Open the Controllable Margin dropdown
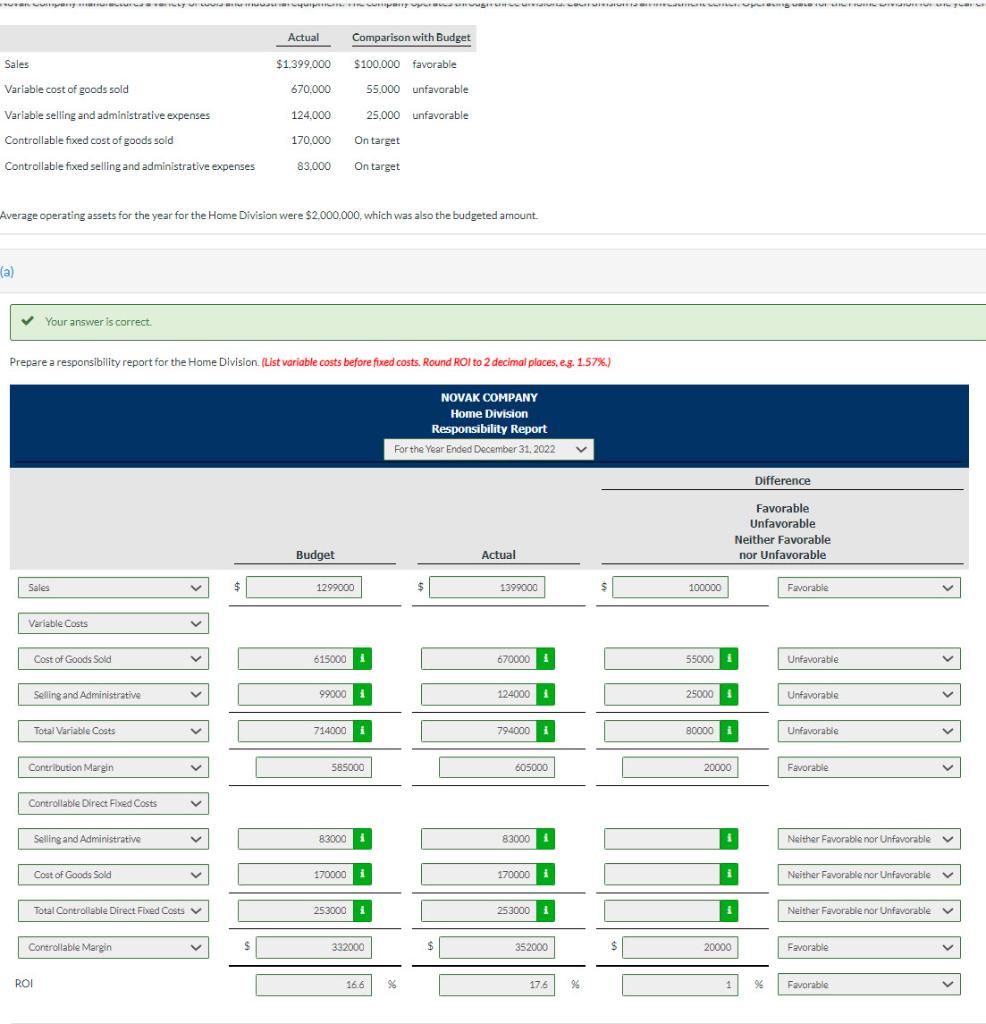Image resolution: width=986 pixels, height=1024 pixels. [114, 947]
